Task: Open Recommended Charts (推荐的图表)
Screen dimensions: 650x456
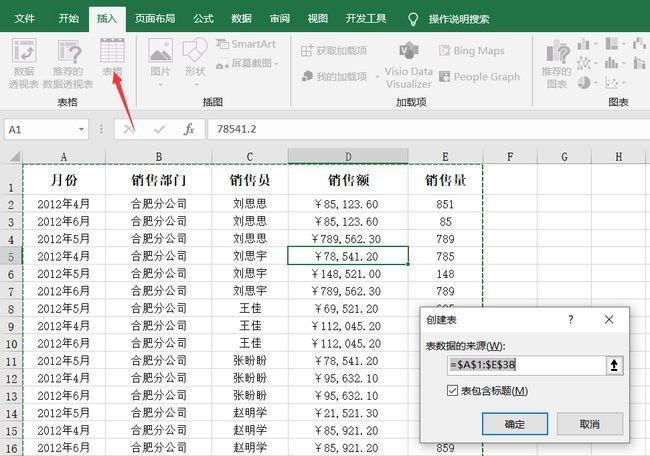Action: pyautogui.click(x=556, y=65)
